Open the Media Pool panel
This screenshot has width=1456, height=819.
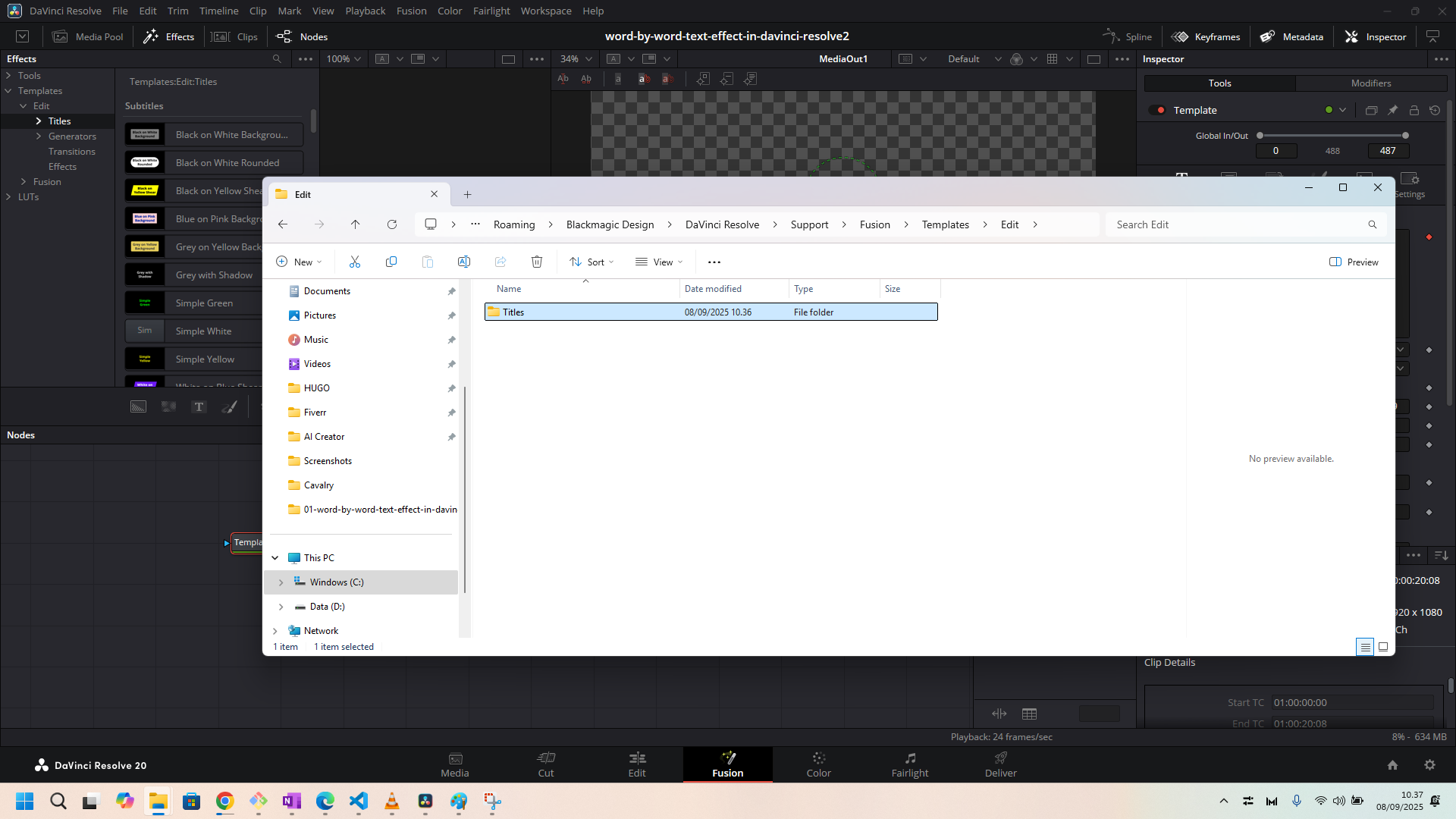click(x=88, y=36)
